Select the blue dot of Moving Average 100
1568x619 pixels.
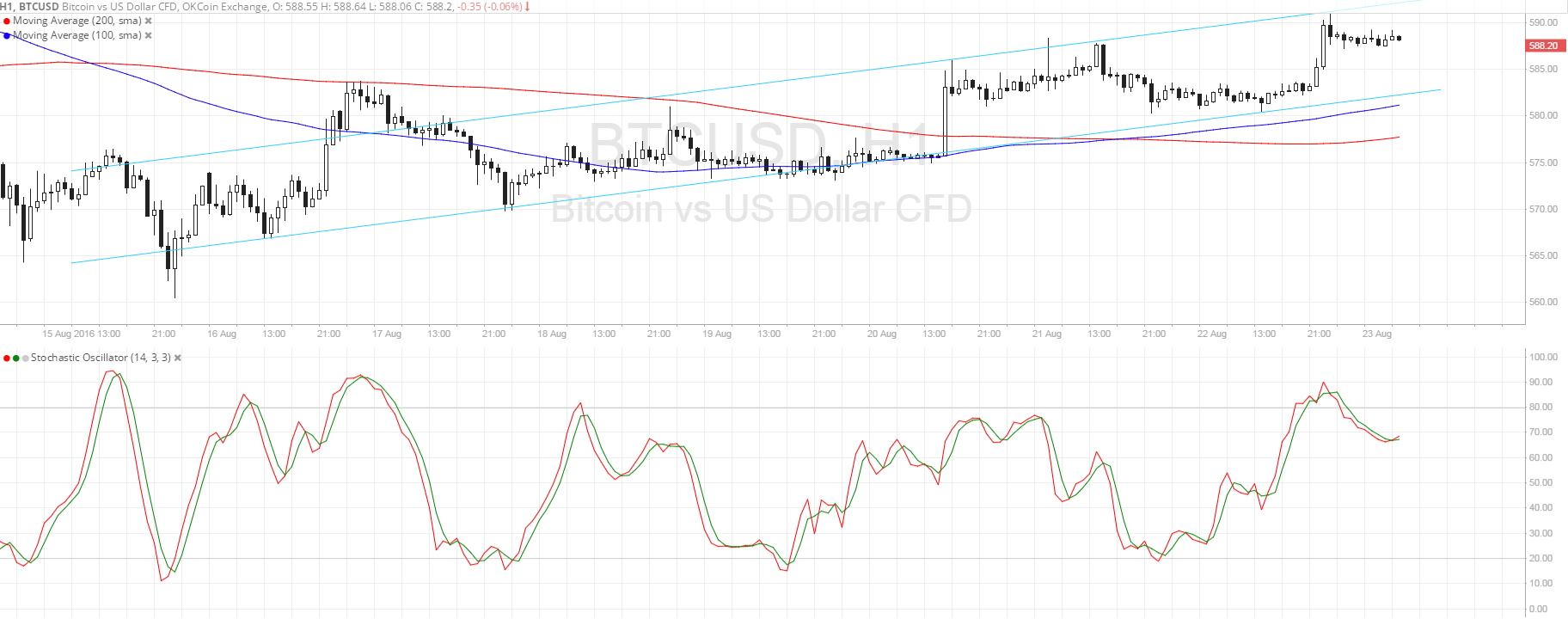[x=7, y=35]
